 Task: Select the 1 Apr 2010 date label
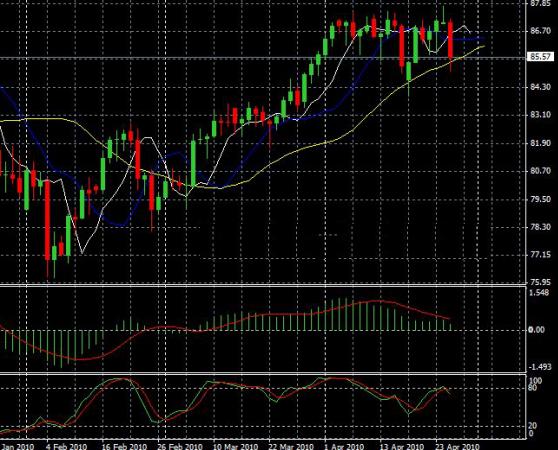[344, 446]
